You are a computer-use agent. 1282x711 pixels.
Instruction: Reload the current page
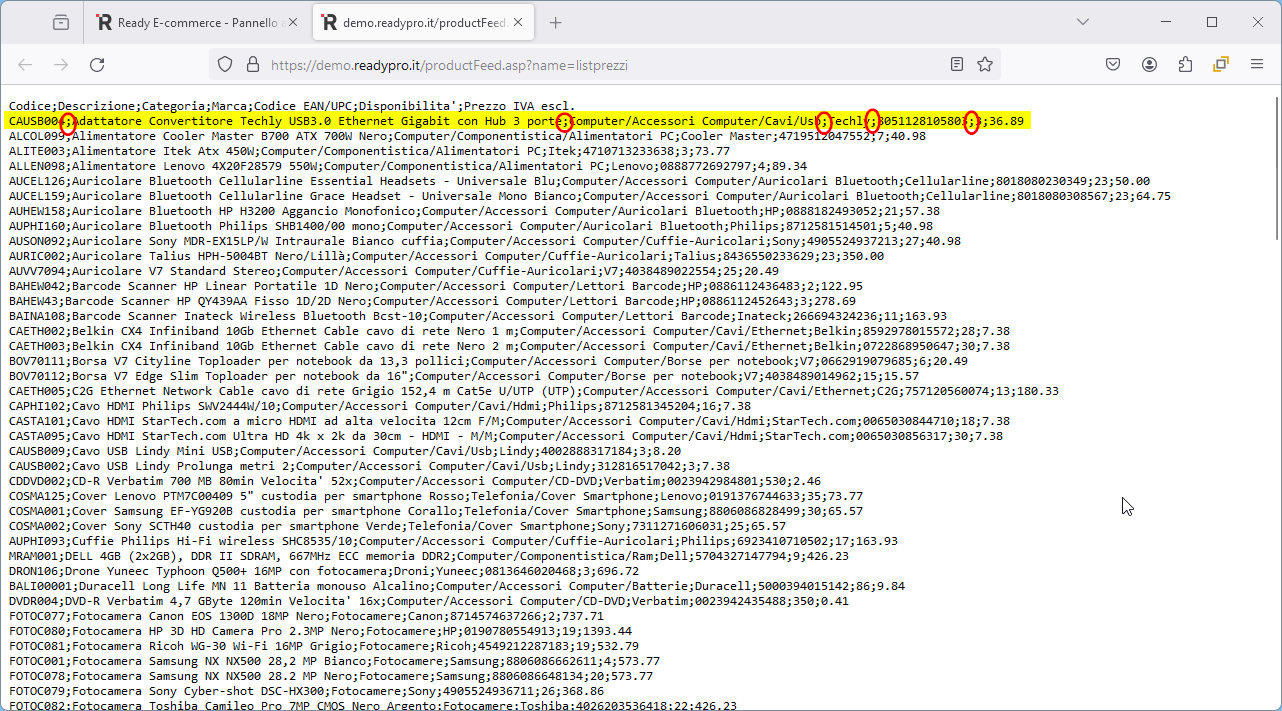[x=97, y=65]
